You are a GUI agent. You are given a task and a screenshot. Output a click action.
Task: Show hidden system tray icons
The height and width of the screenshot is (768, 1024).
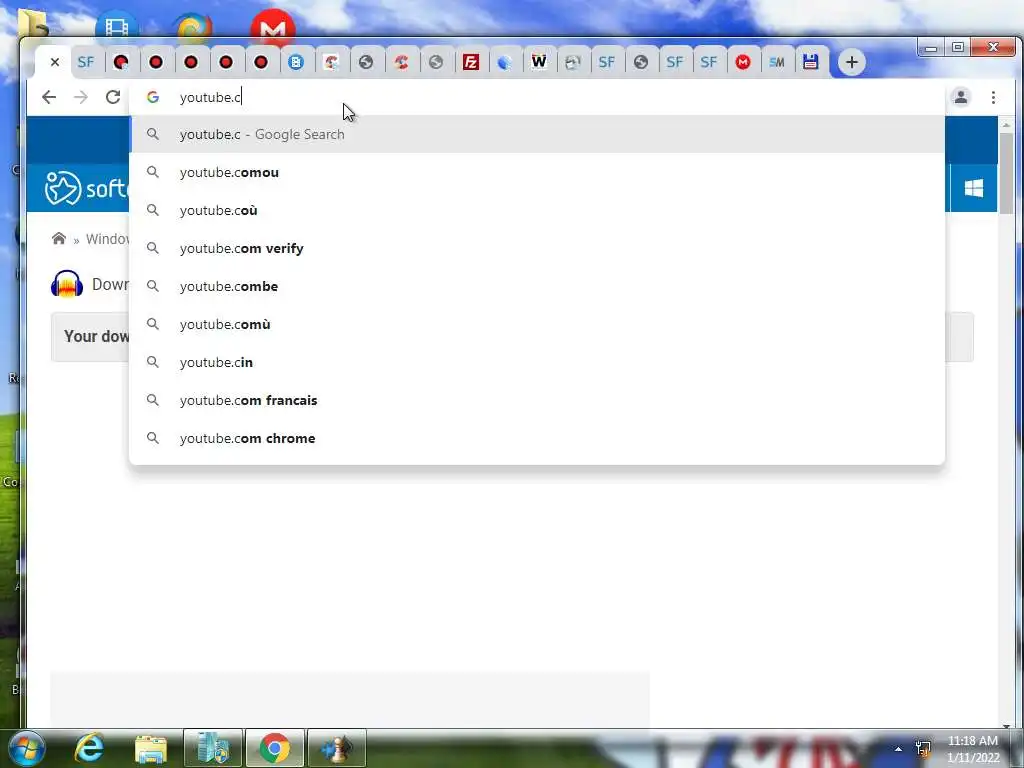pyautogui.click(x=899, y=749)
